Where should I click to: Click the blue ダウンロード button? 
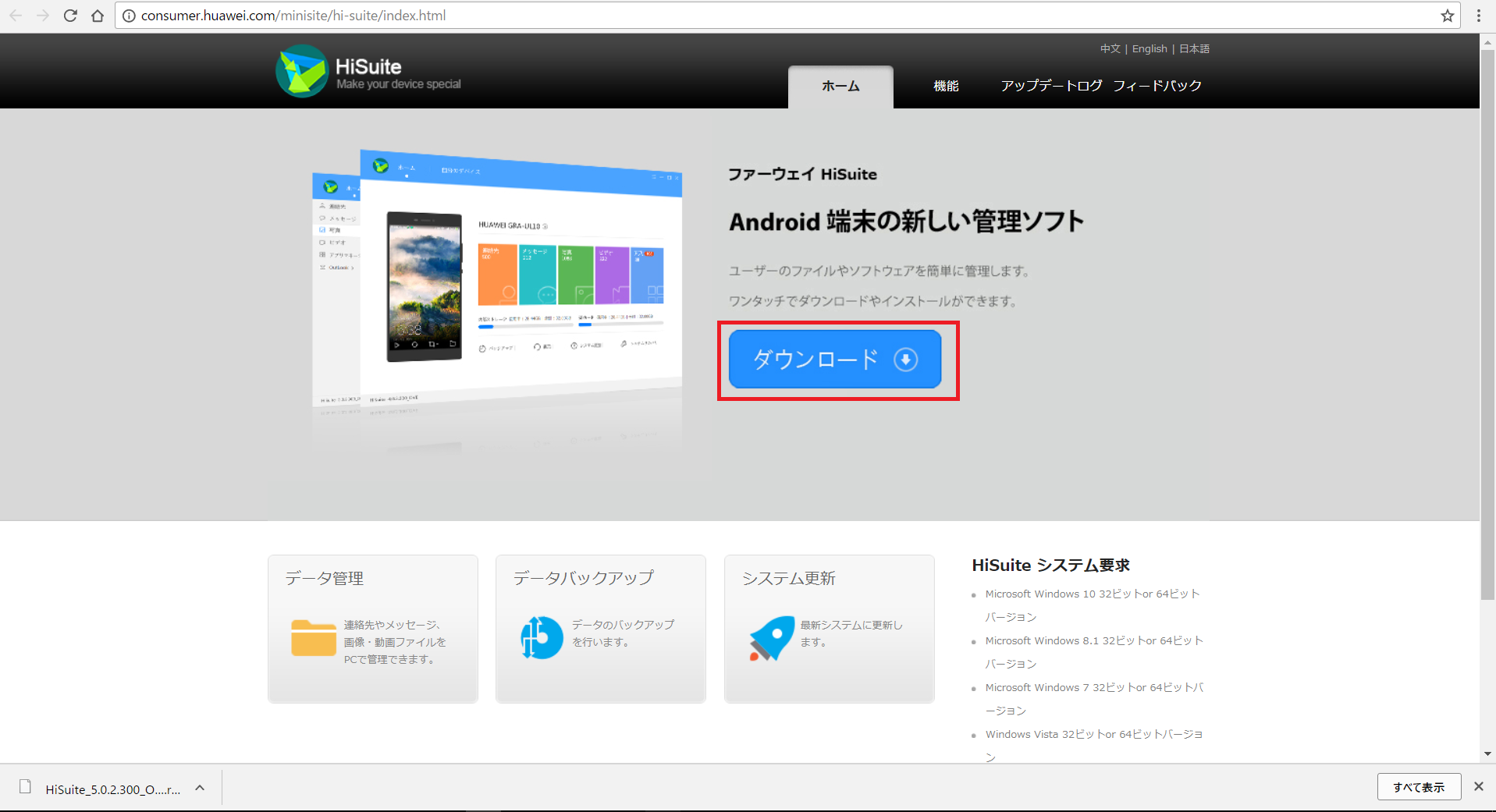pyautogui.click(x=835, y=359)
